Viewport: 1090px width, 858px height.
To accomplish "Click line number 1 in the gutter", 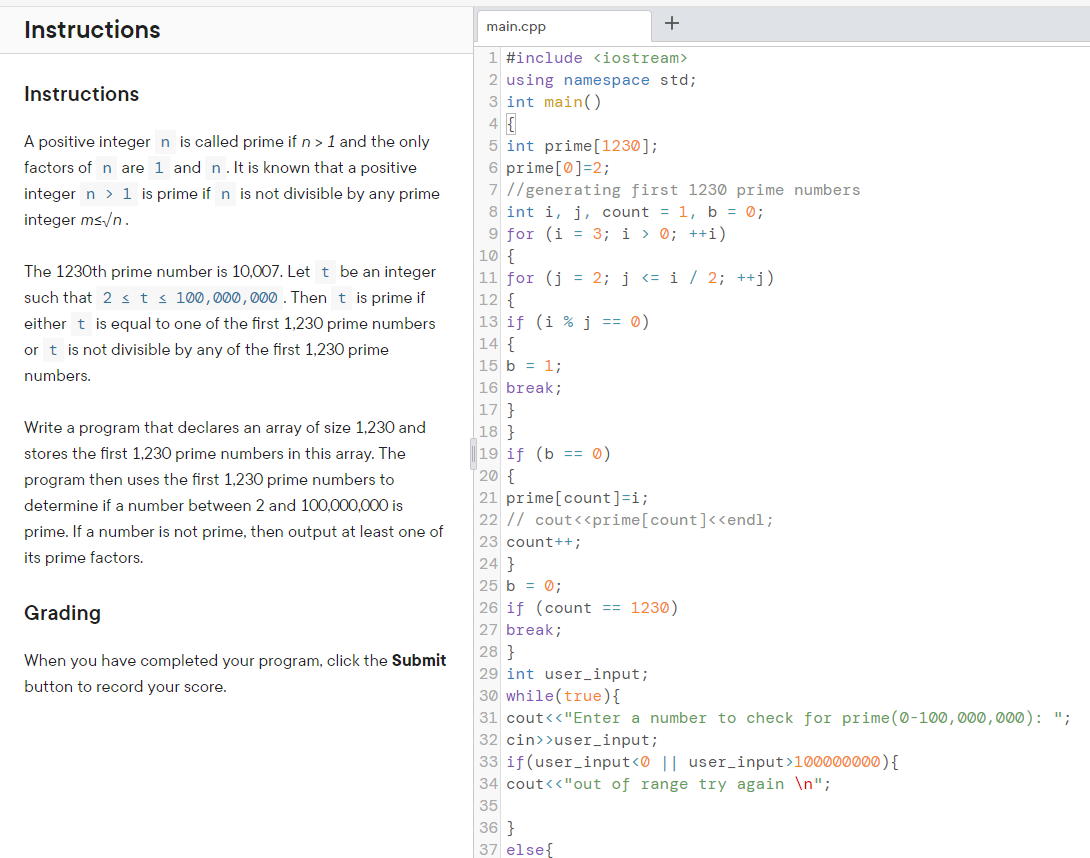I will pos(492,57).
